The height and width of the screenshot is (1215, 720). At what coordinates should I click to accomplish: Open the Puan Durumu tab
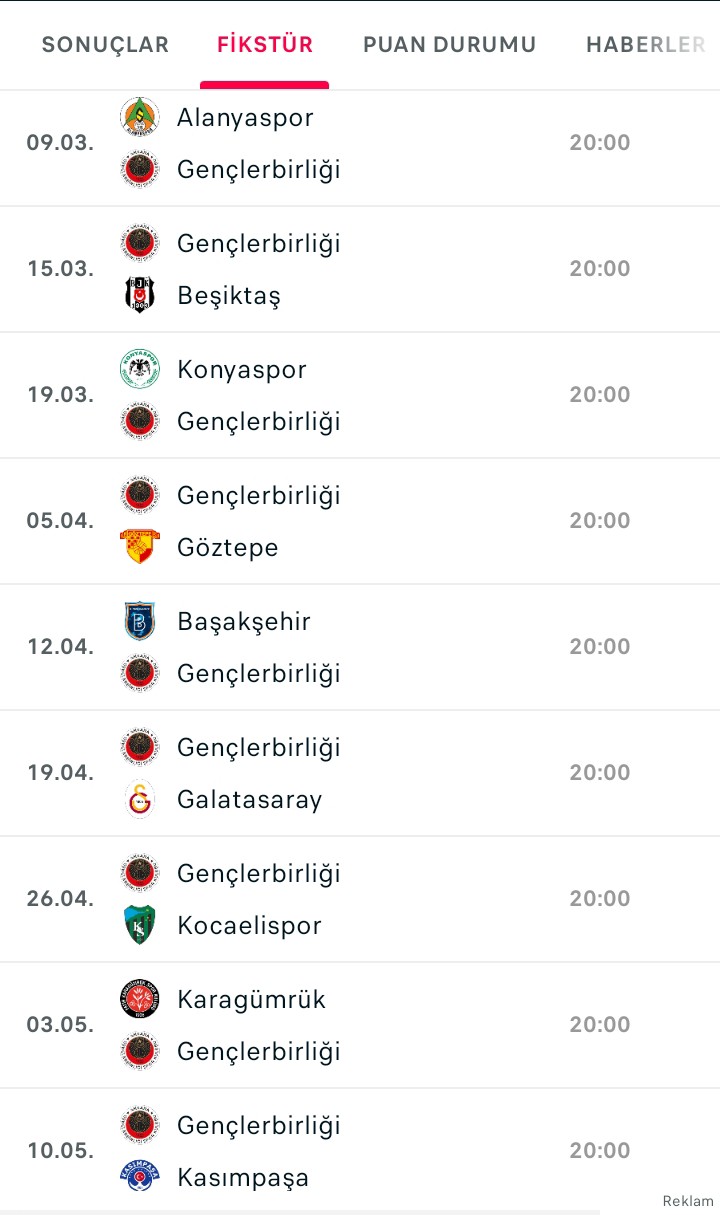[x=449, y=45]
